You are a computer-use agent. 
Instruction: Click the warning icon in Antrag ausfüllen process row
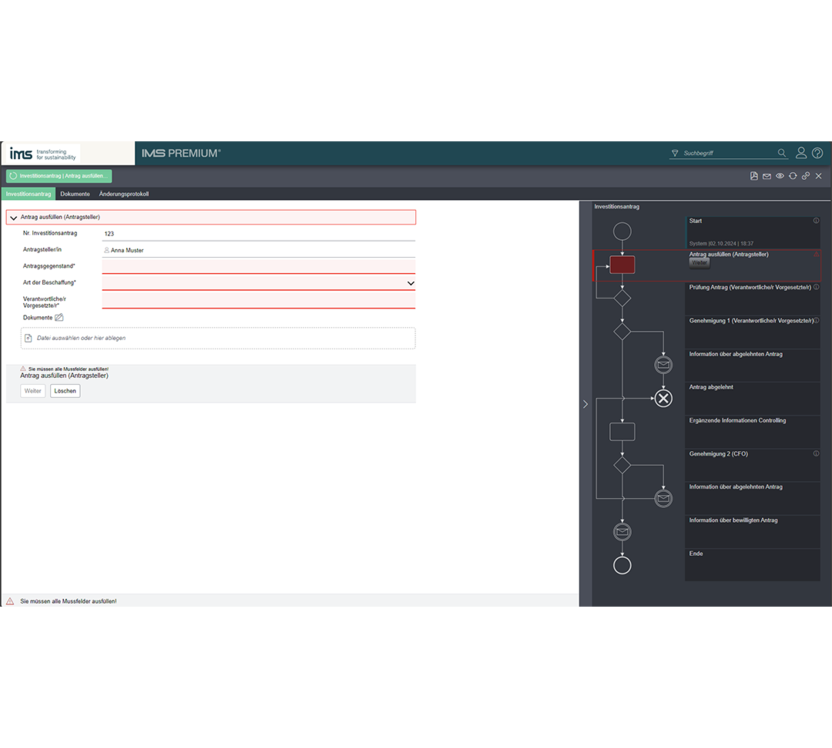tap(816, 254)
